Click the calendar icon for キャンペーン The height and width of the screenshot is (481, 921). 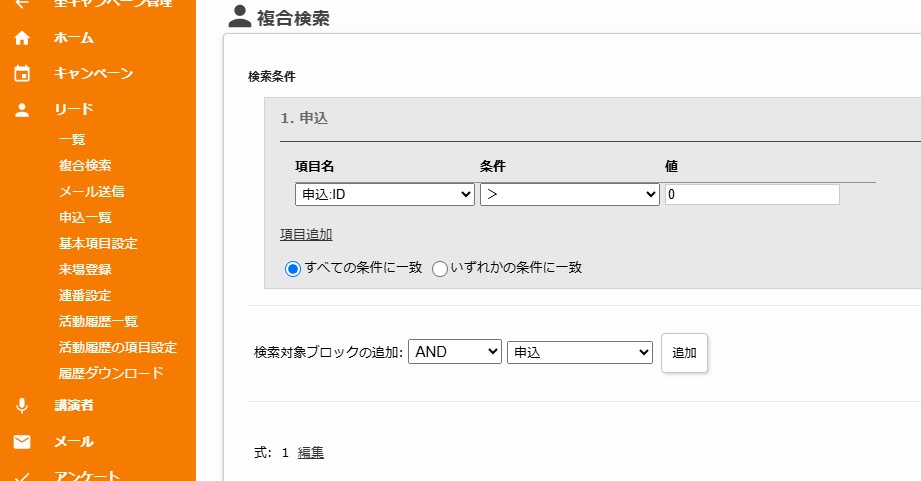point(22,74)
